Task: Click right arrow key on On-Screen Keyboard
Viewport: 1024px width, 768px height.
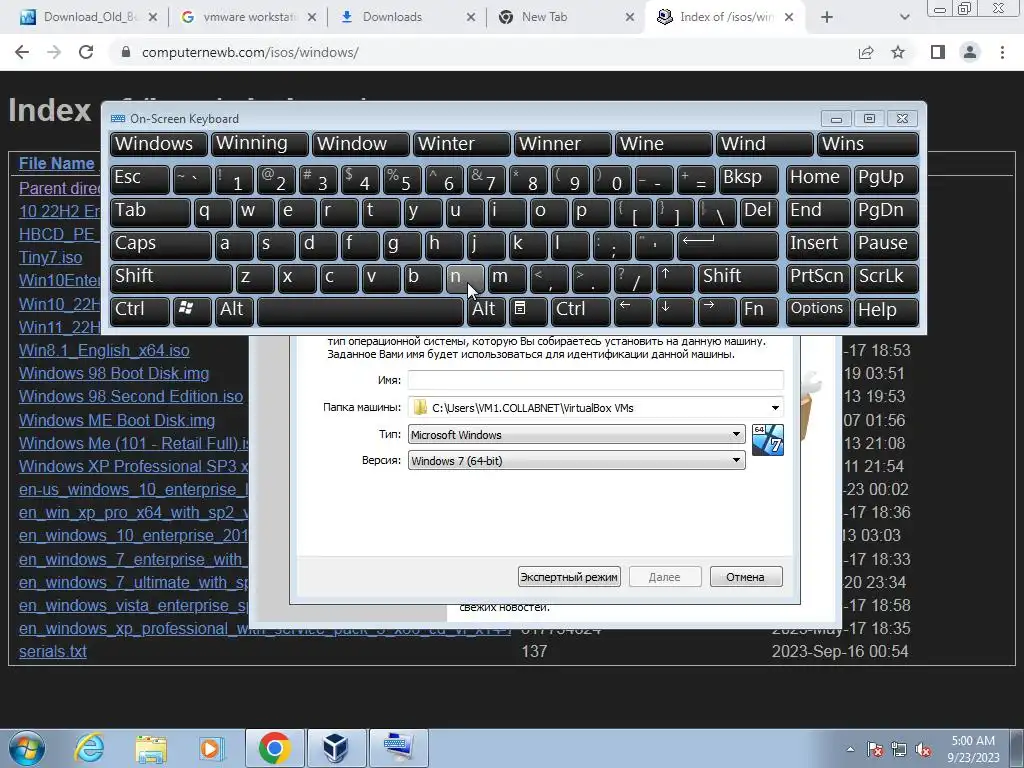Action: tap(716, 311)
